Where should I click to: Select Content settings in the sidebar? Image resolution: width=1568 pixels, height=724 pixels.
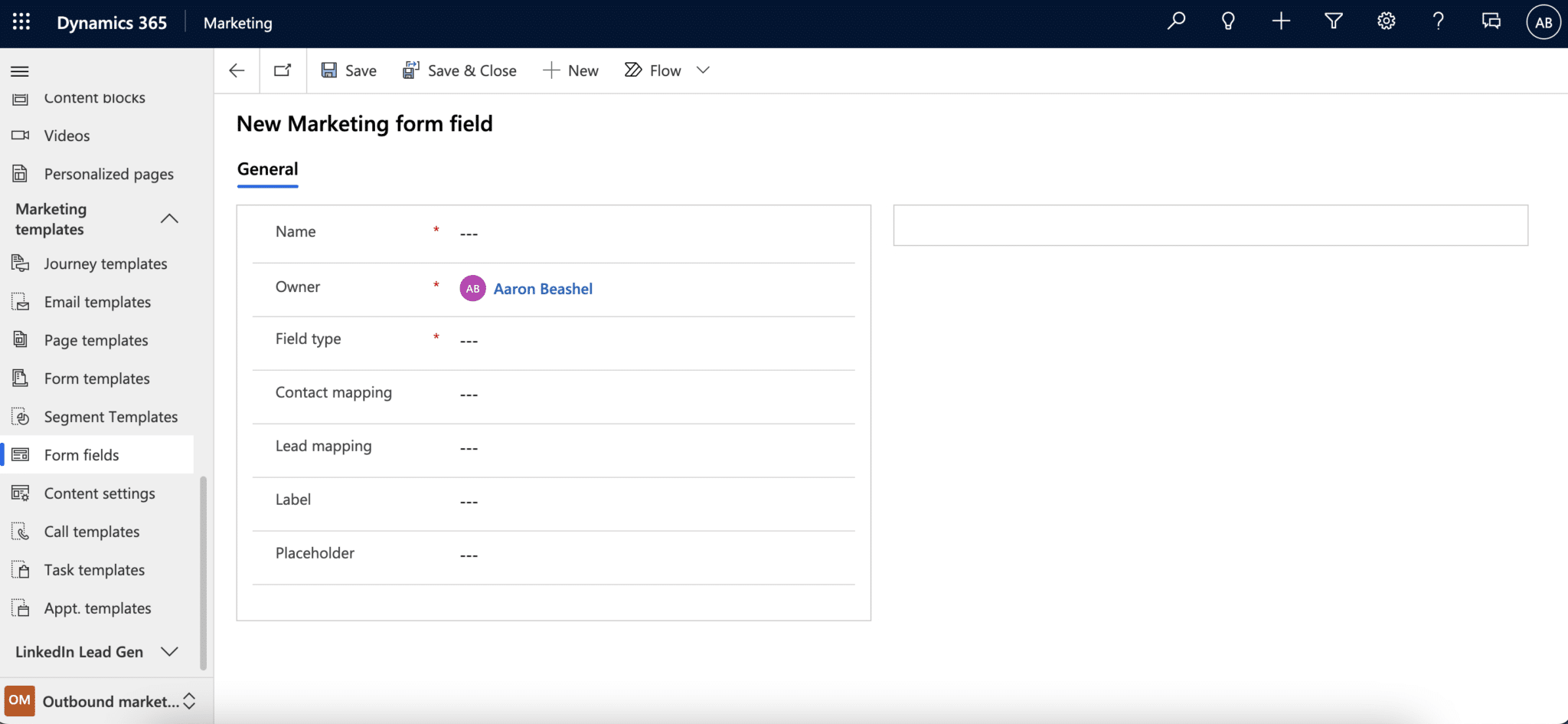point(100,493)
